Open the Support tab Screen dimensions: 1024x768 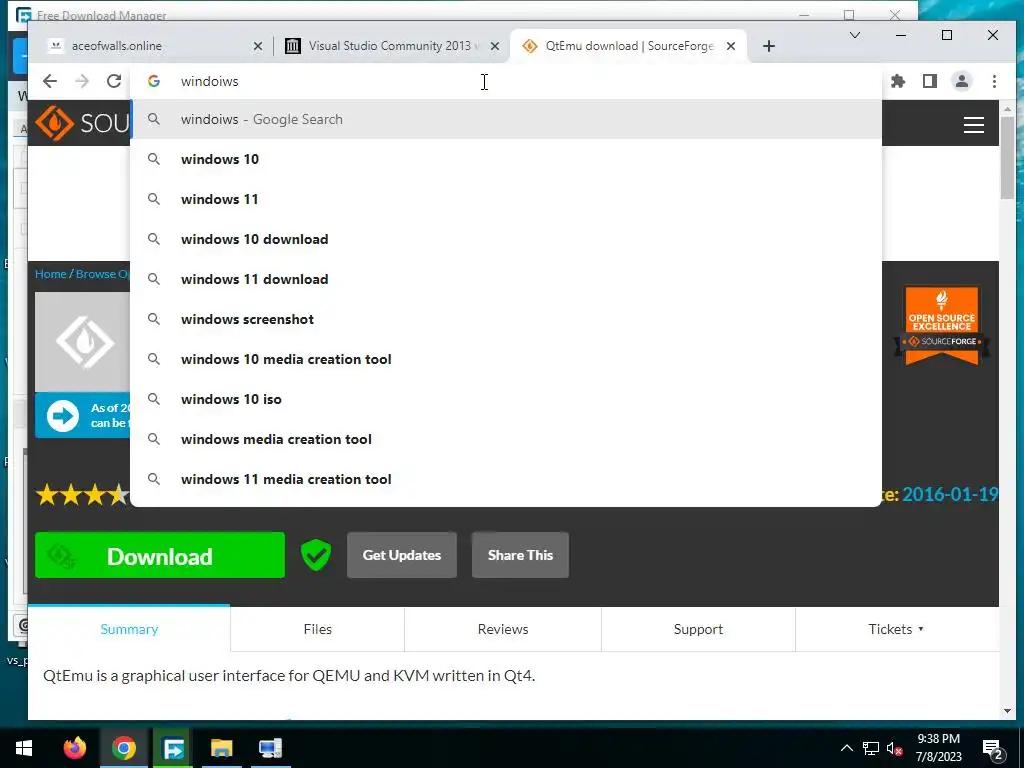(x=698, y=629)
